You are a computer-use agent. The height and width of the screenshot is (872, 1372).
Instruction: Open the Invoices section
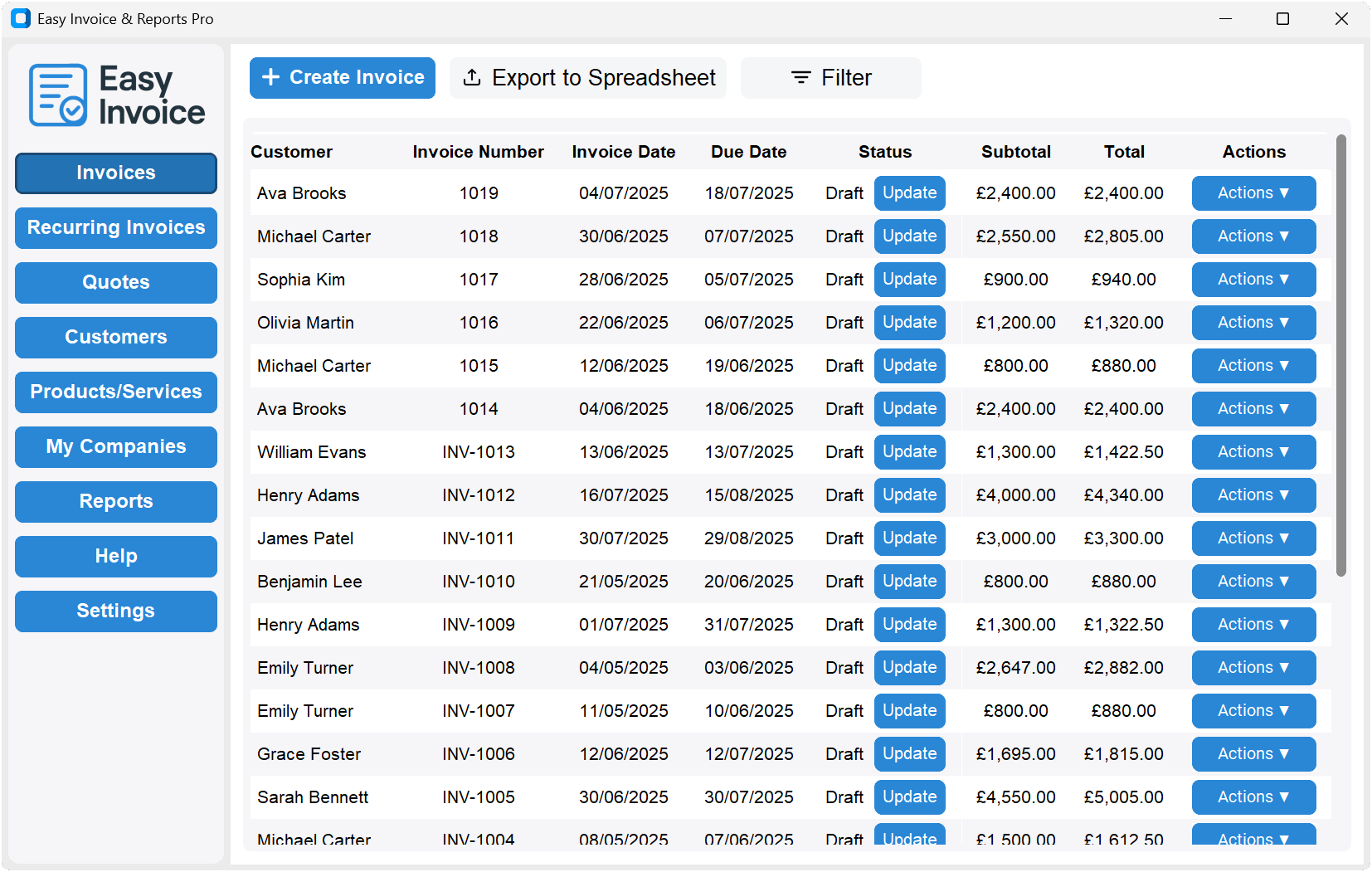coord(116,173)
